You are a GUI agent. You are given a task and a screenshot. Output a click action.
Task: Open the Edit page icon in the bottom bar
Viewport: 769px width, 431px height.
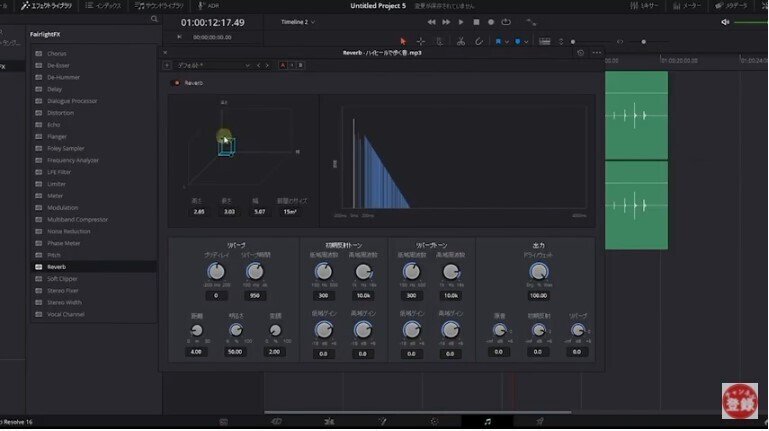[x=329, y=422]
